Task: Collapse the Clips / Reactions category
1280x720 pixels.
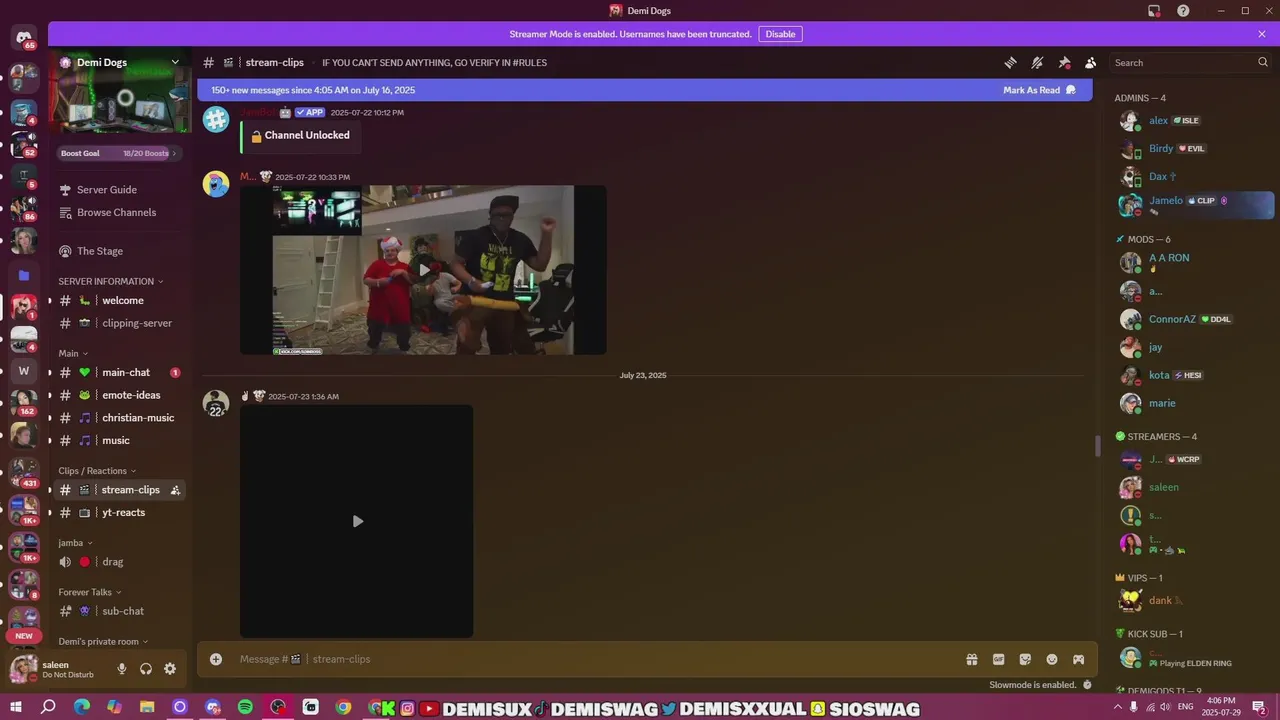Action: coord(97,471)
